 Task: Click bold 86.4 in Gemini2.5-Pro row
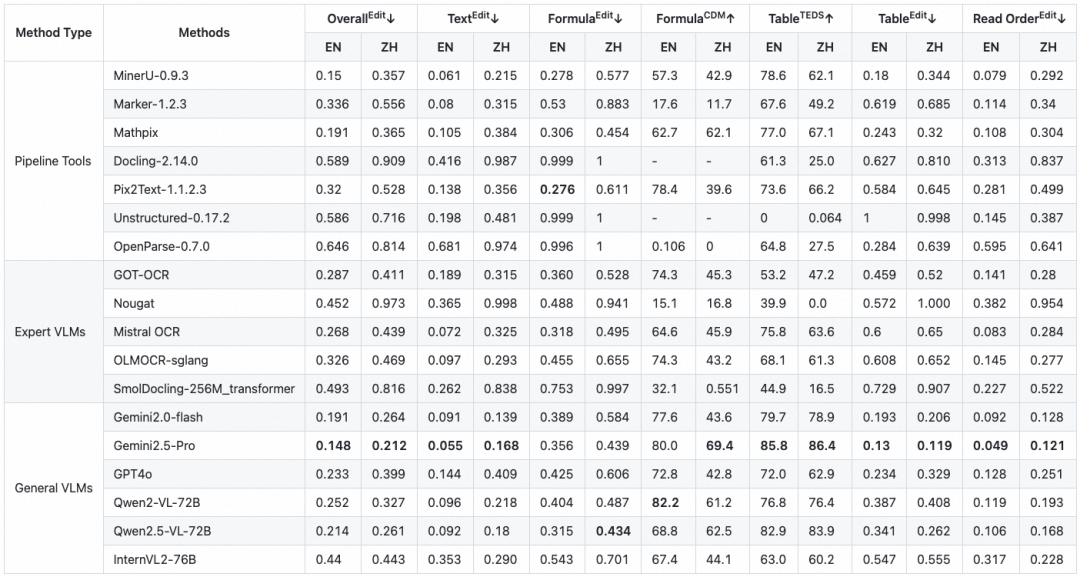pos(822,445)
